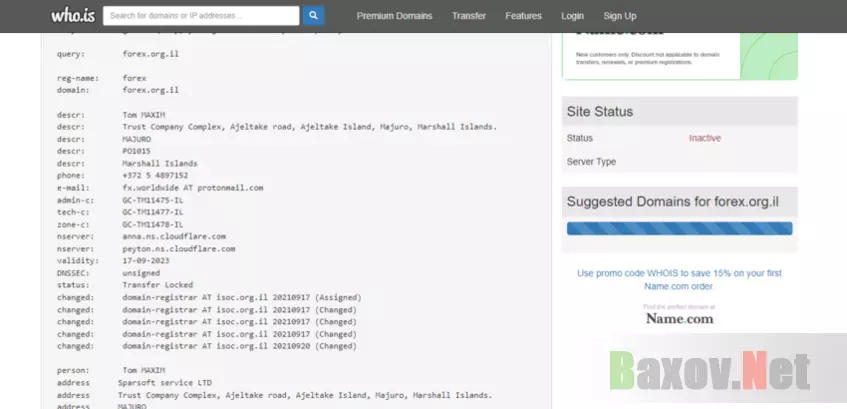Click tech-c value GC-TM11477-IL
This screenshot has width=847, height=409.
(x=153, y=212)
